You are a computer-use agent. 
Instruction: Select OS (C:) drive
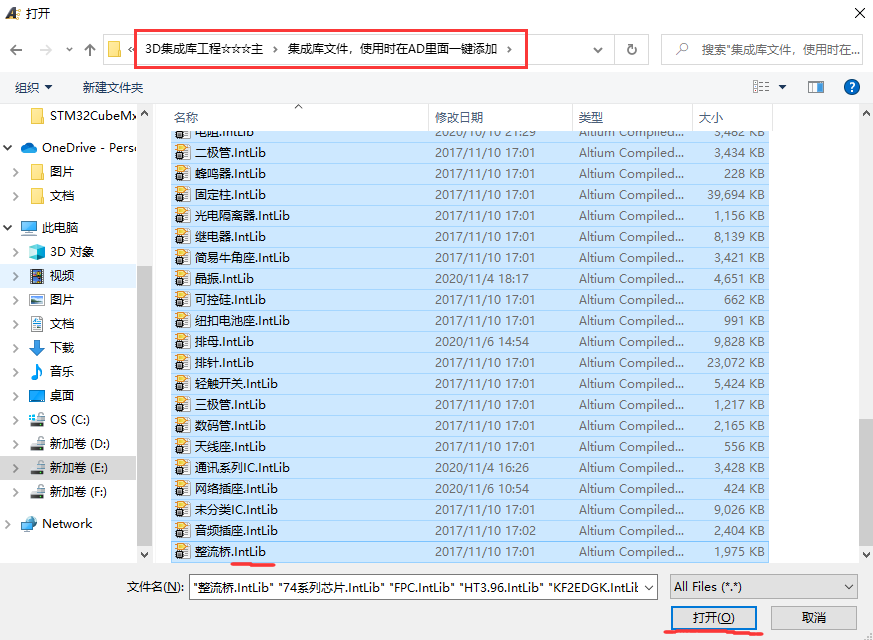click(x=60, y=419)
